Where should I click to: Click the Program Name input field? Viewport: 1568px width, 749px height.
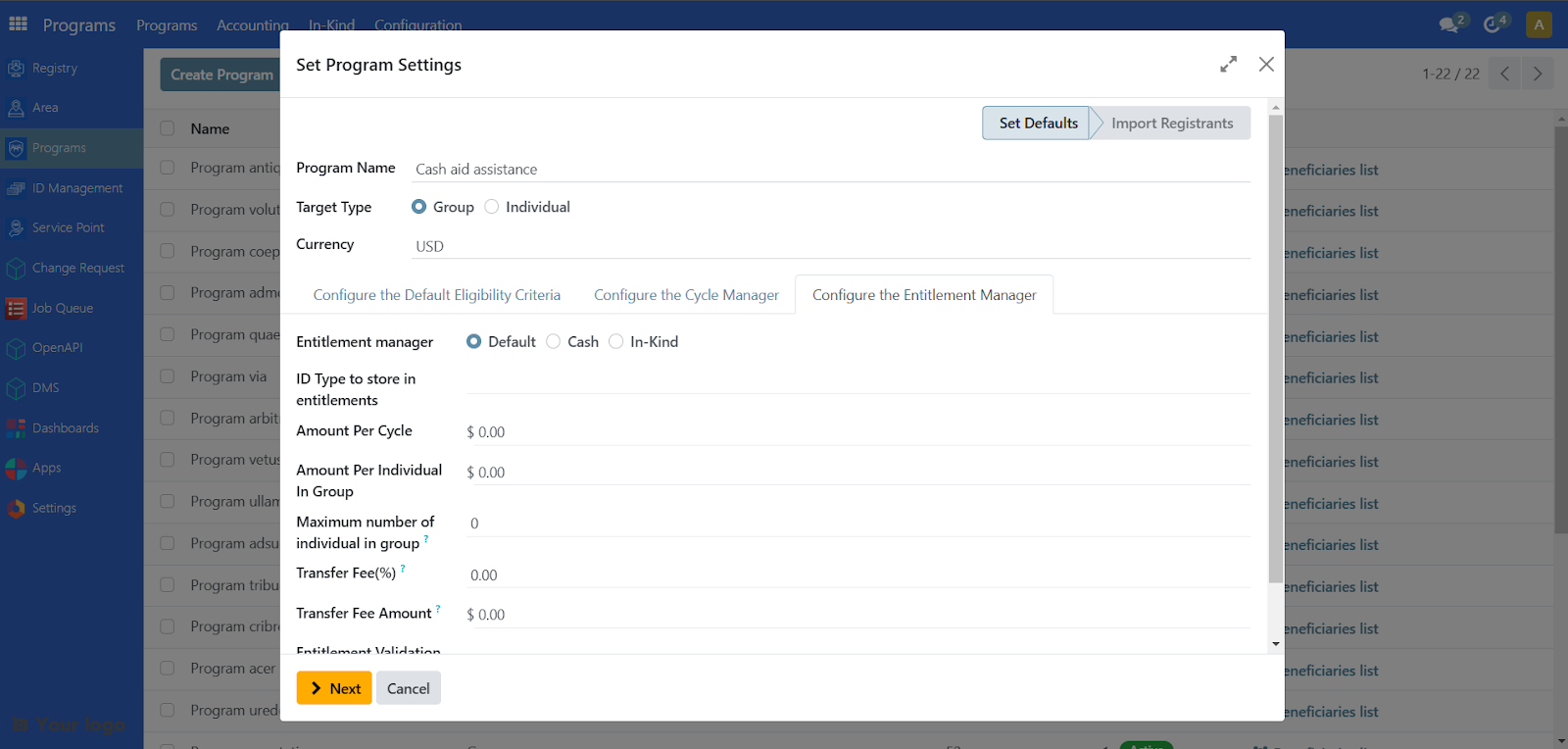coord(831,170)
